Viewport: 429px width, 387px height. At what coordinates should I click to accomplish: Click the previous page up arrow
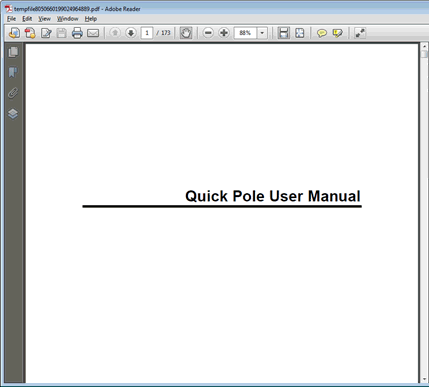115,33
